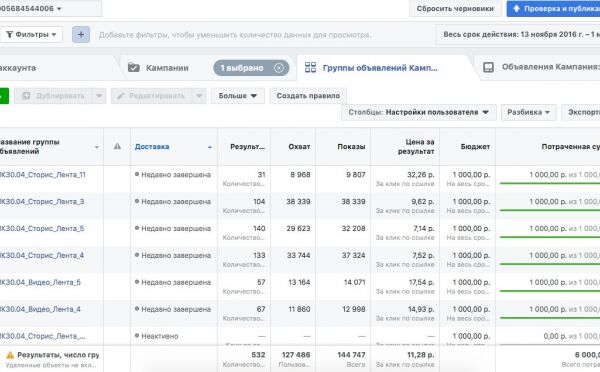The image size is (600, 372).
Task: Open ad set Сторис_Лента_3
Action: click(x=42, y=201)
